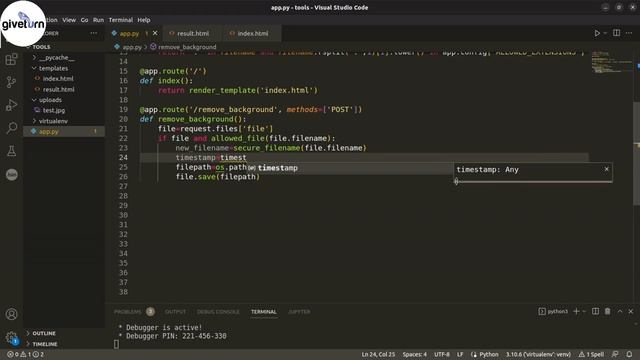
Task: Open index.html in the explorer tree
Action: click(58, 79)
